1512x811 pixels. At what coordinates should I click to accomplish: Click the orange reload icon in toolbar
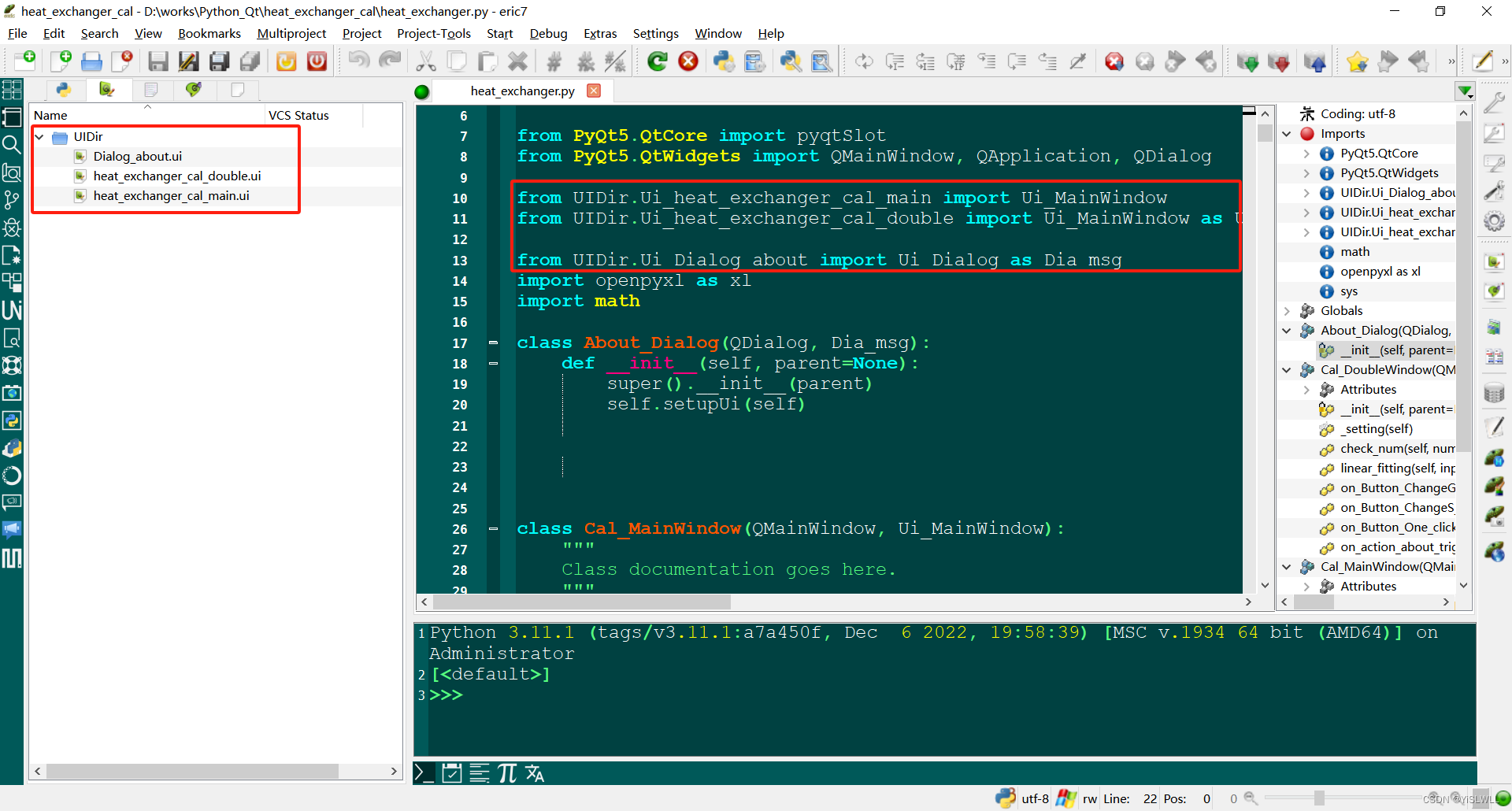pos(287,61)
